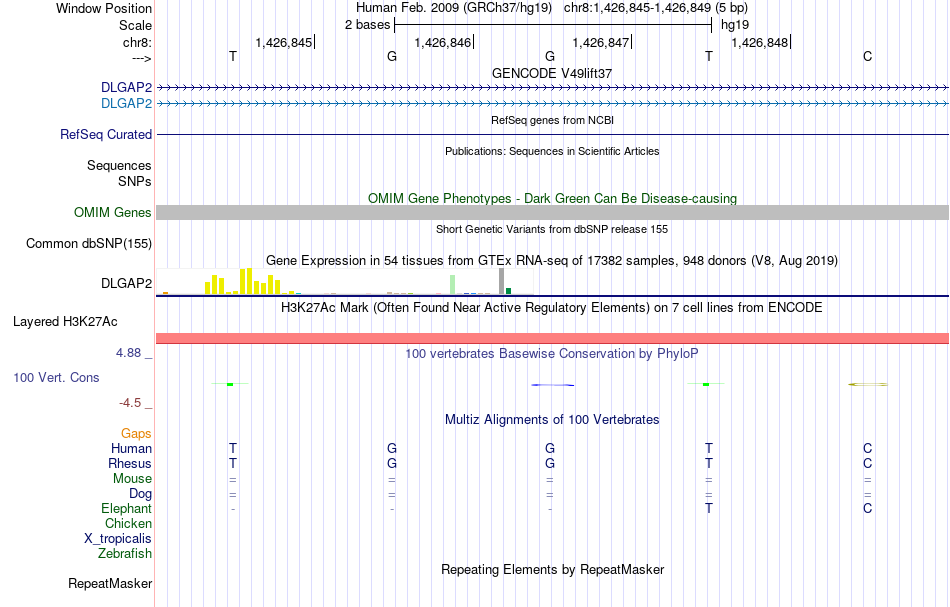Click the Human species label
This screenshot has height=607, width=950.
[131, 449]
